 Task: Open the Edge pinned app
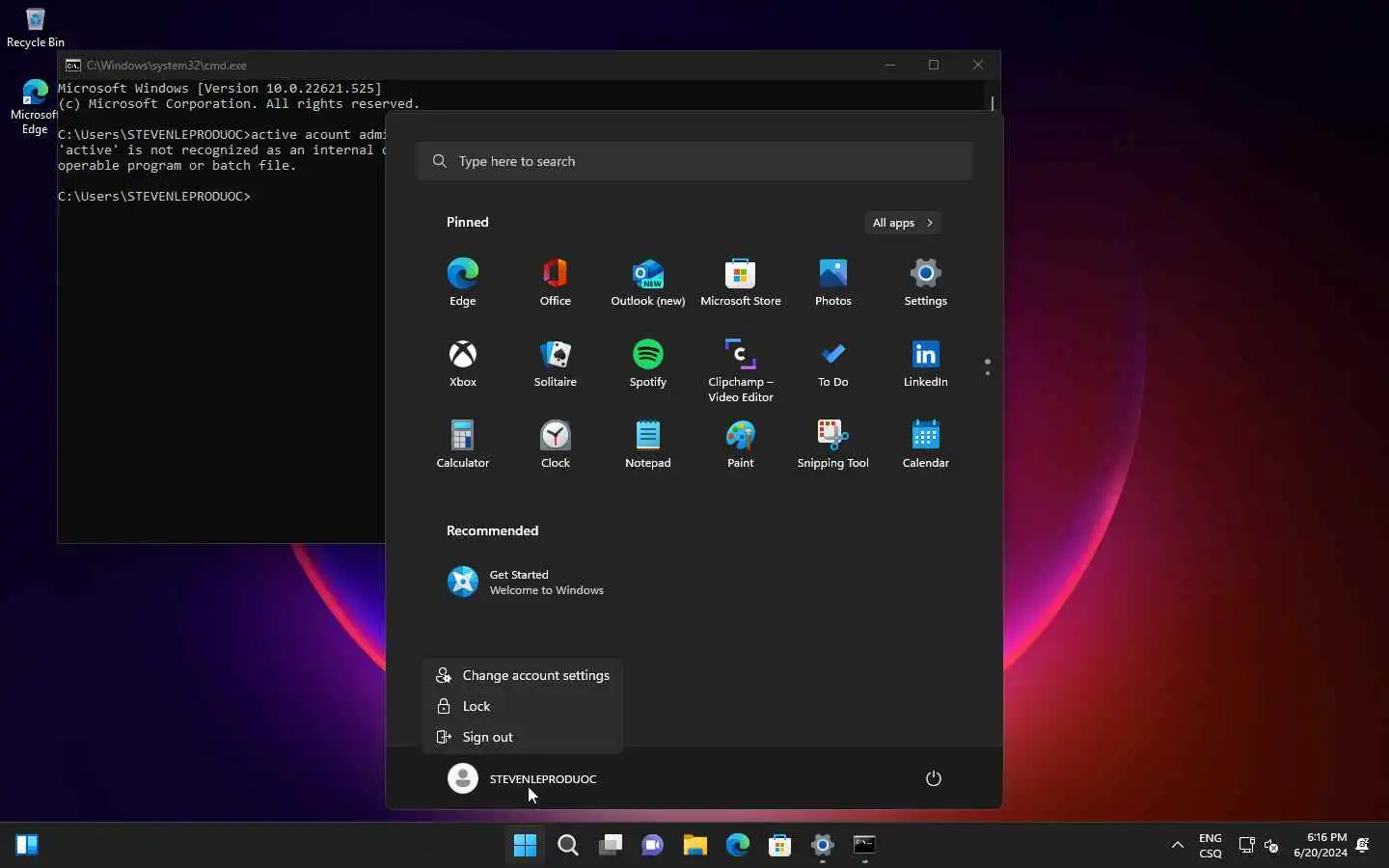coord(463,283)
